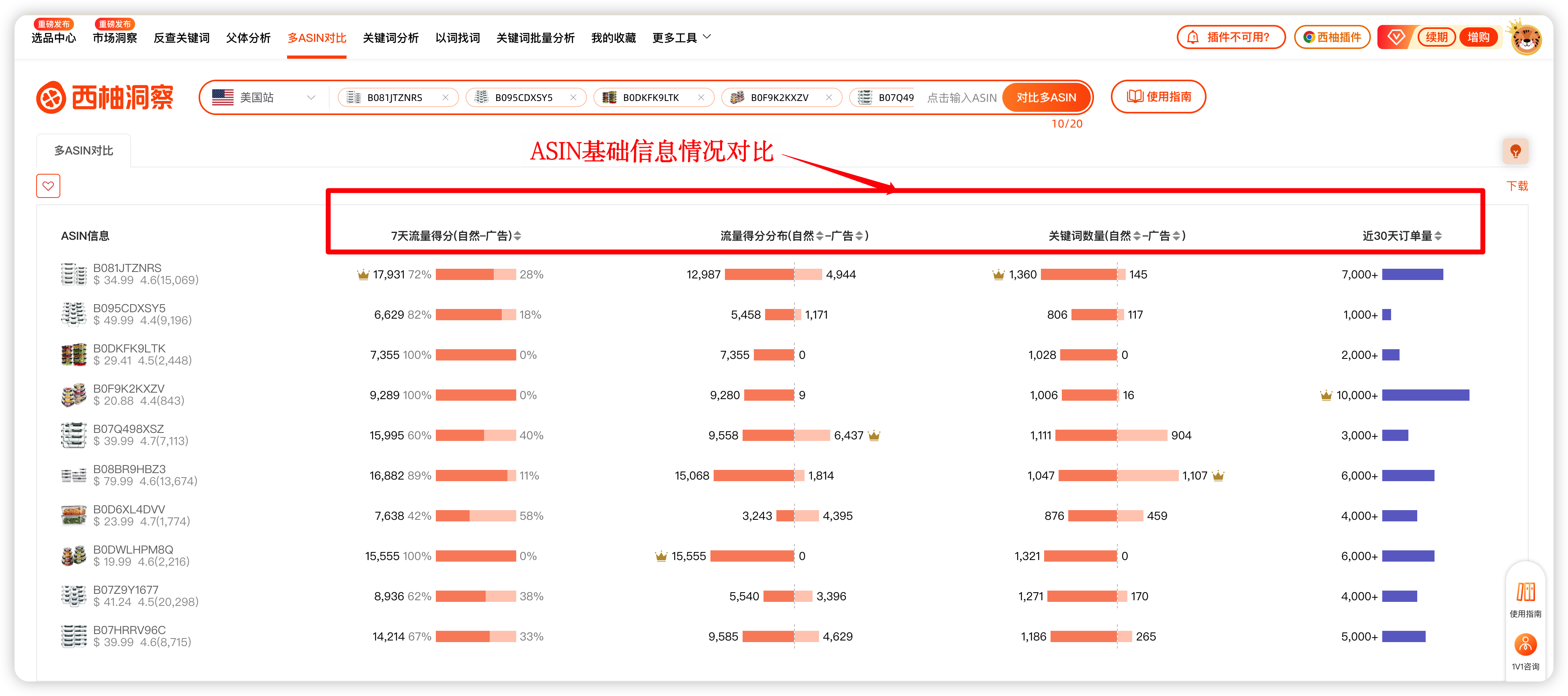Viewport: 1568px width, 696px height.
Task: Click the 西柚插件 button
Action: (1332, 37)
